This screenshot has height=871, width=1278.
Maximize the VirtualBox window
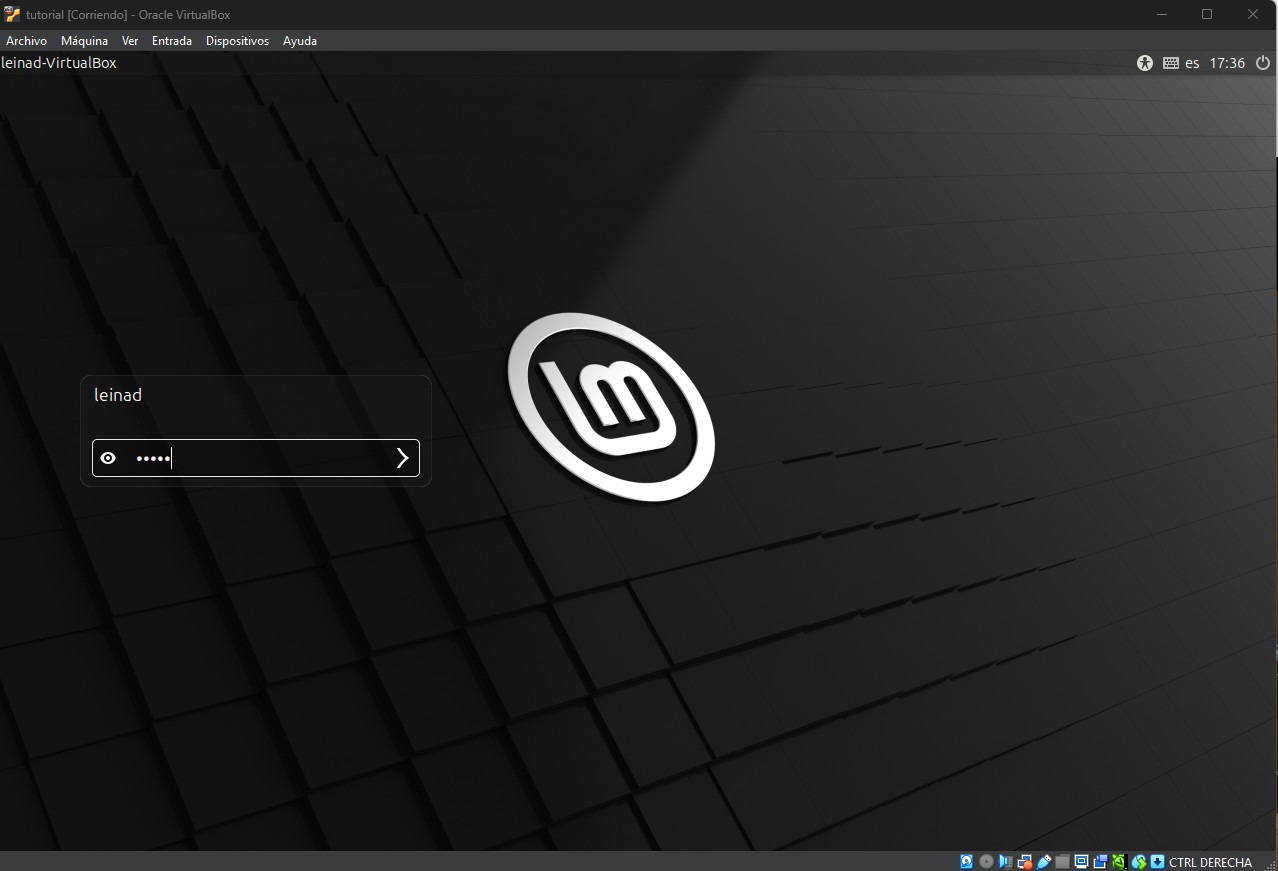[1207, 14]
